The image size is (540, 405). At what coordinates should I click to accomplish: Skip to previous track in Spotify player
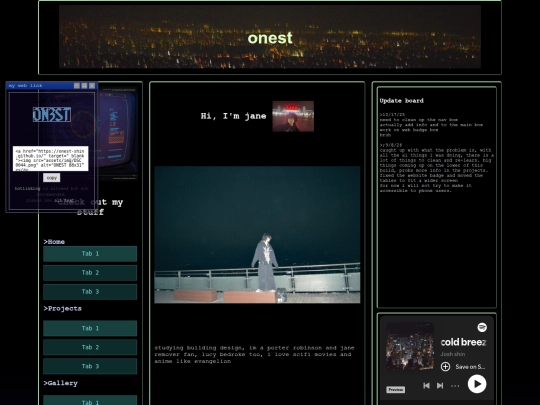[x=426, y=385]
